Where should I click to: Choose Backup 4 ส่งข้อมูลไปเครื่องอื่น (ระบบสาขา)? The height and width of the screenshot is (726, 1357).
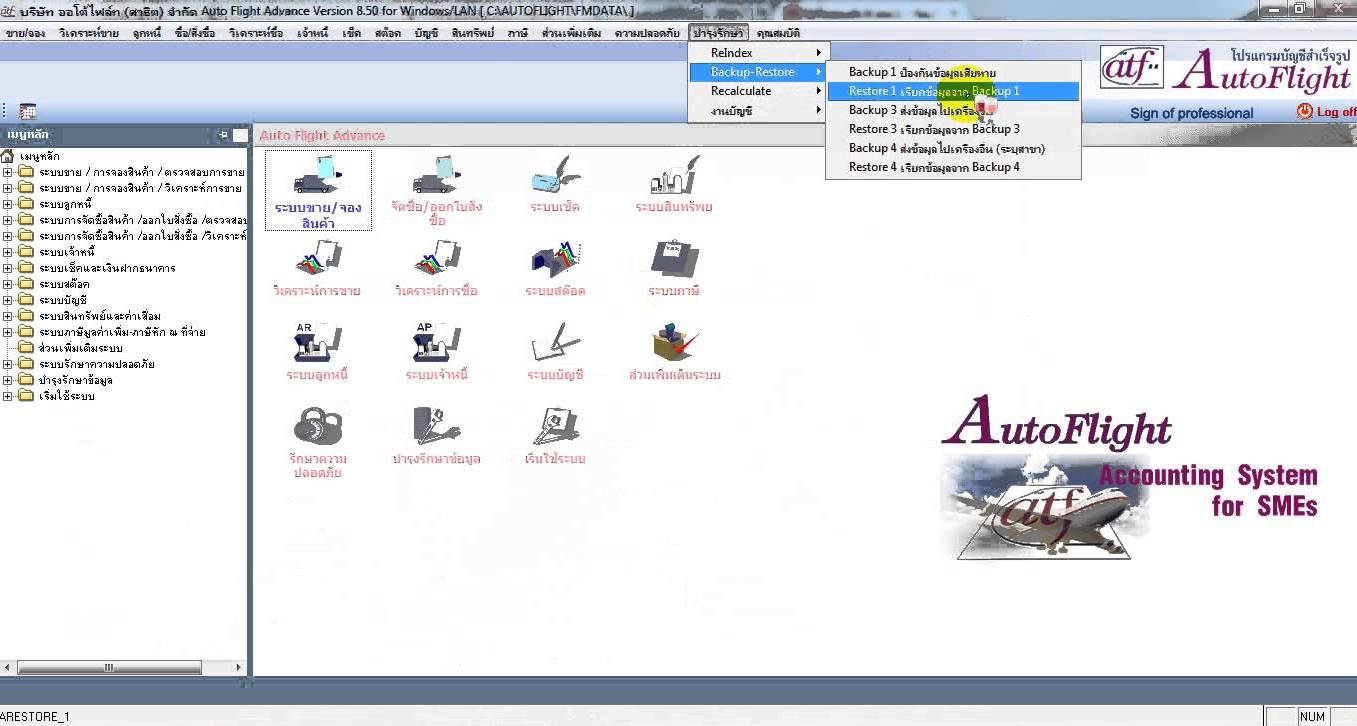(x=953, y=148)
